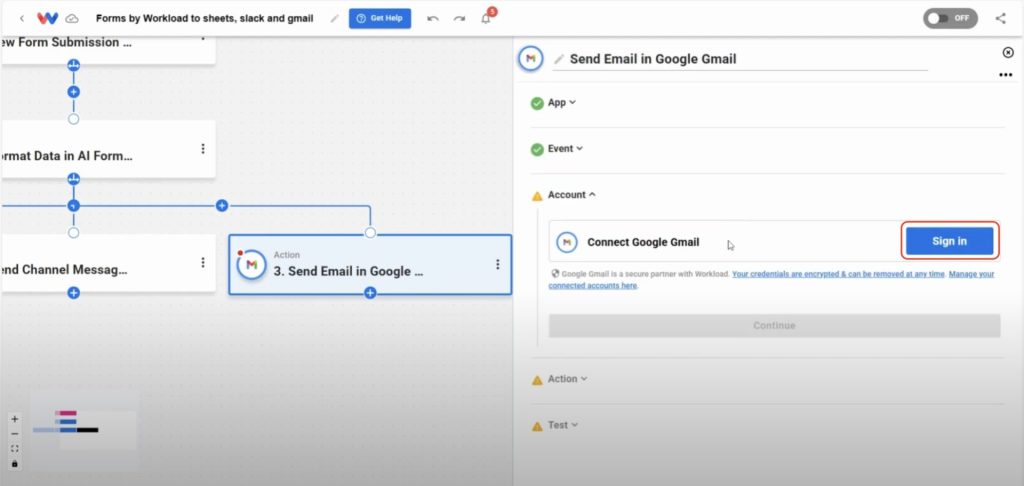Fit the canvas to screen
1024x486 pixels.
(15, 449)
